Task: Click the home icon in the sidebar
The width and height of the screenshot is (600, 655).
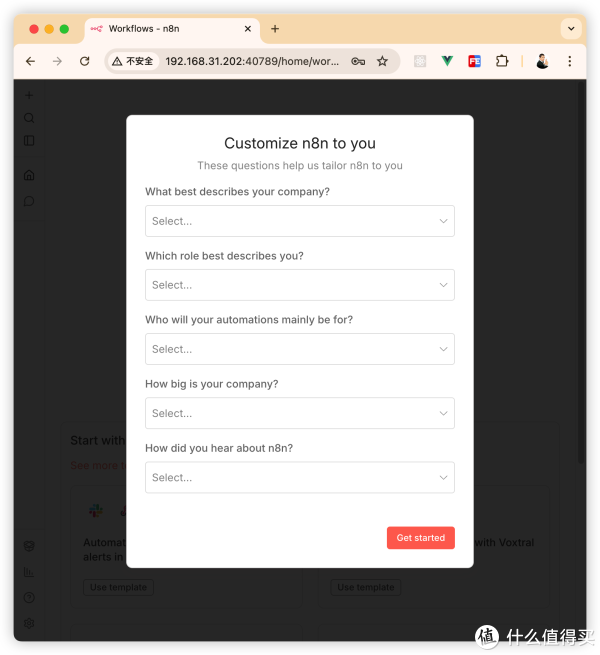Action: (29, 176)
